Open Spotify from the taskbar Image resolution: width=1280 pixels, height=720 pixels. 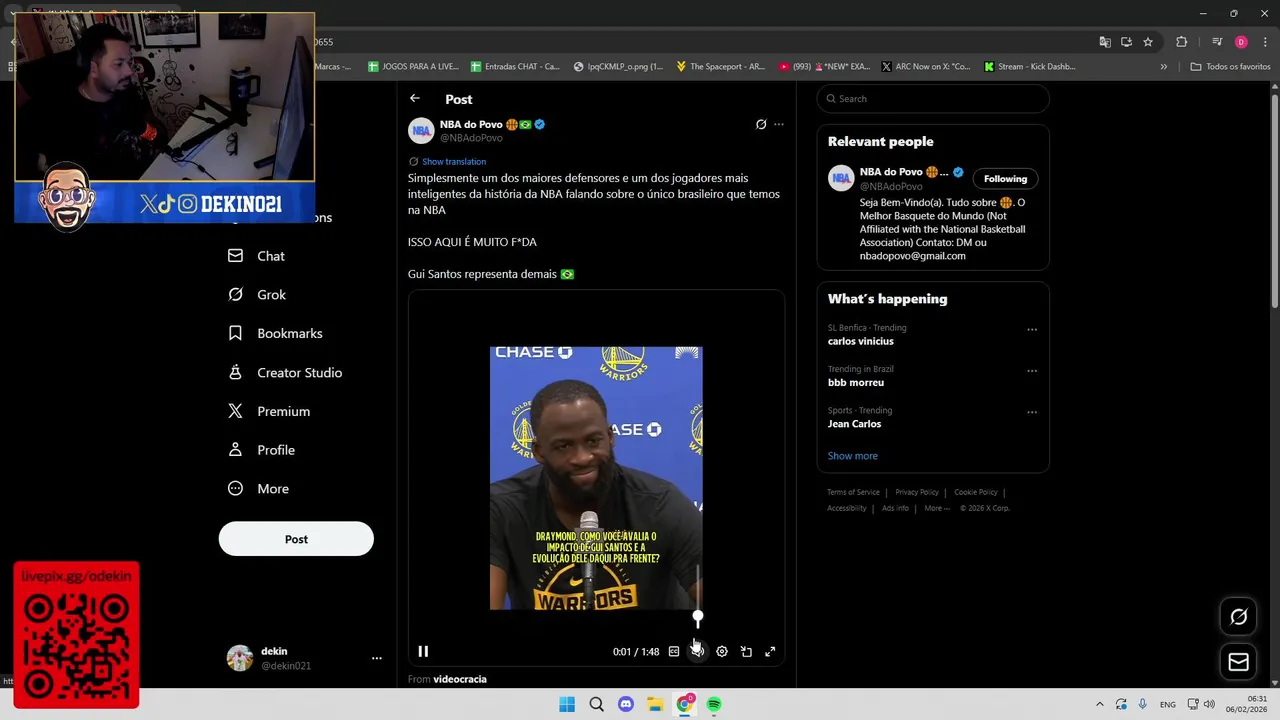pyautogui.click(x=714, y=704)
